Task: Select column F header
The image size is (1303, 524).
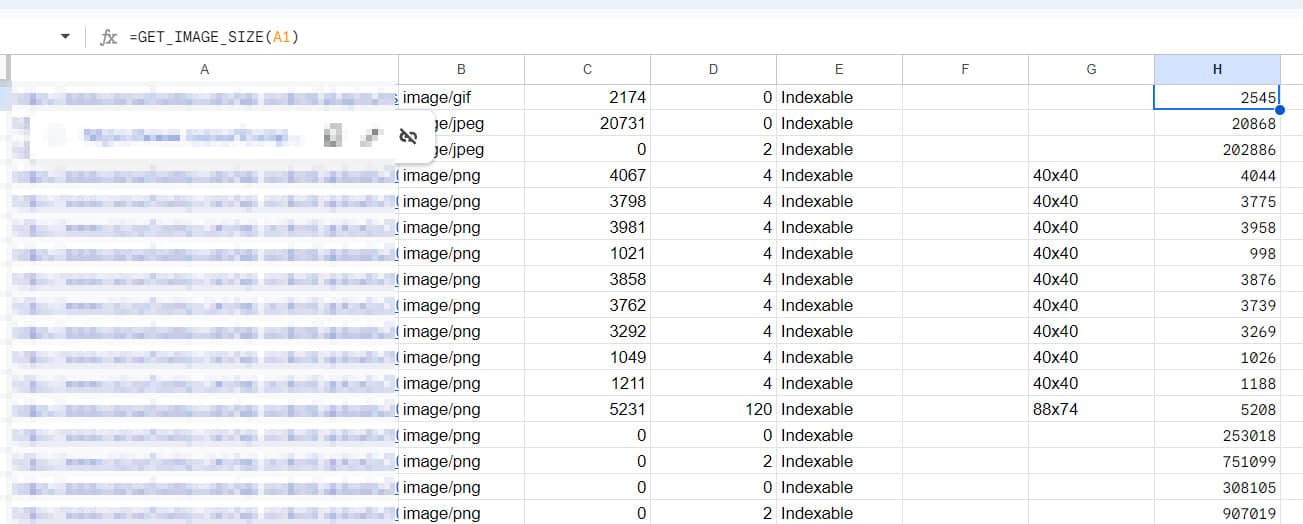Action: coord(965,69)
